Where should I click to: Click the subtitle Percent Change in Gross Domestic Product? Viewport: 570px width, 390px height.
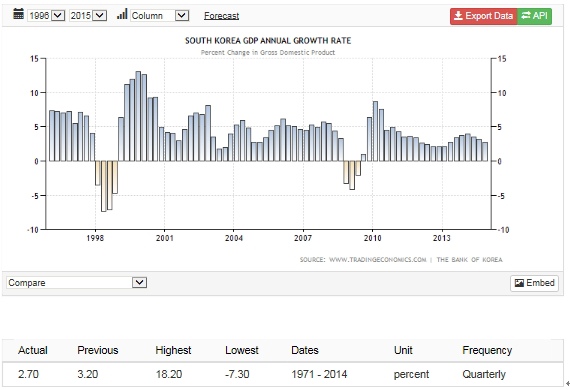[268, 53]
